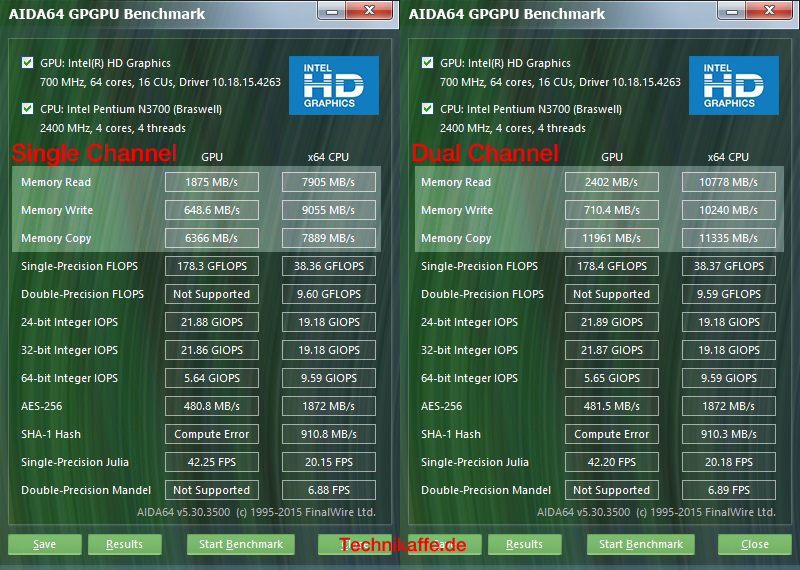The width and height of the screenshot is (800, 570).
Task: Click x64 CPU column header in left window
Action: [328, 157]
